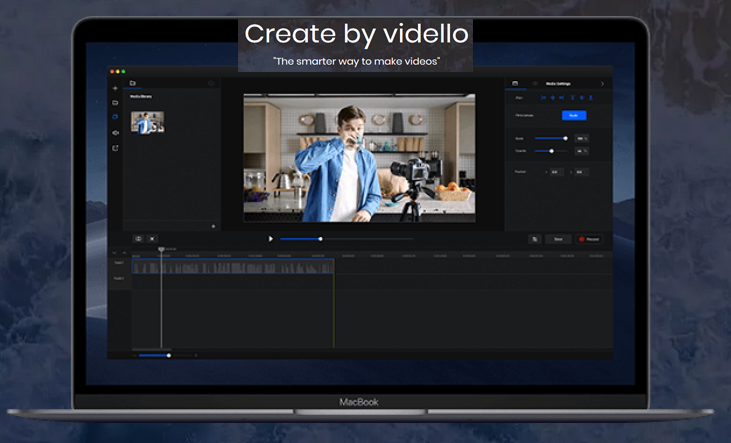The image size is (731, 443).
Task: Open the folder icon in left sidebar
Action: 115,103
